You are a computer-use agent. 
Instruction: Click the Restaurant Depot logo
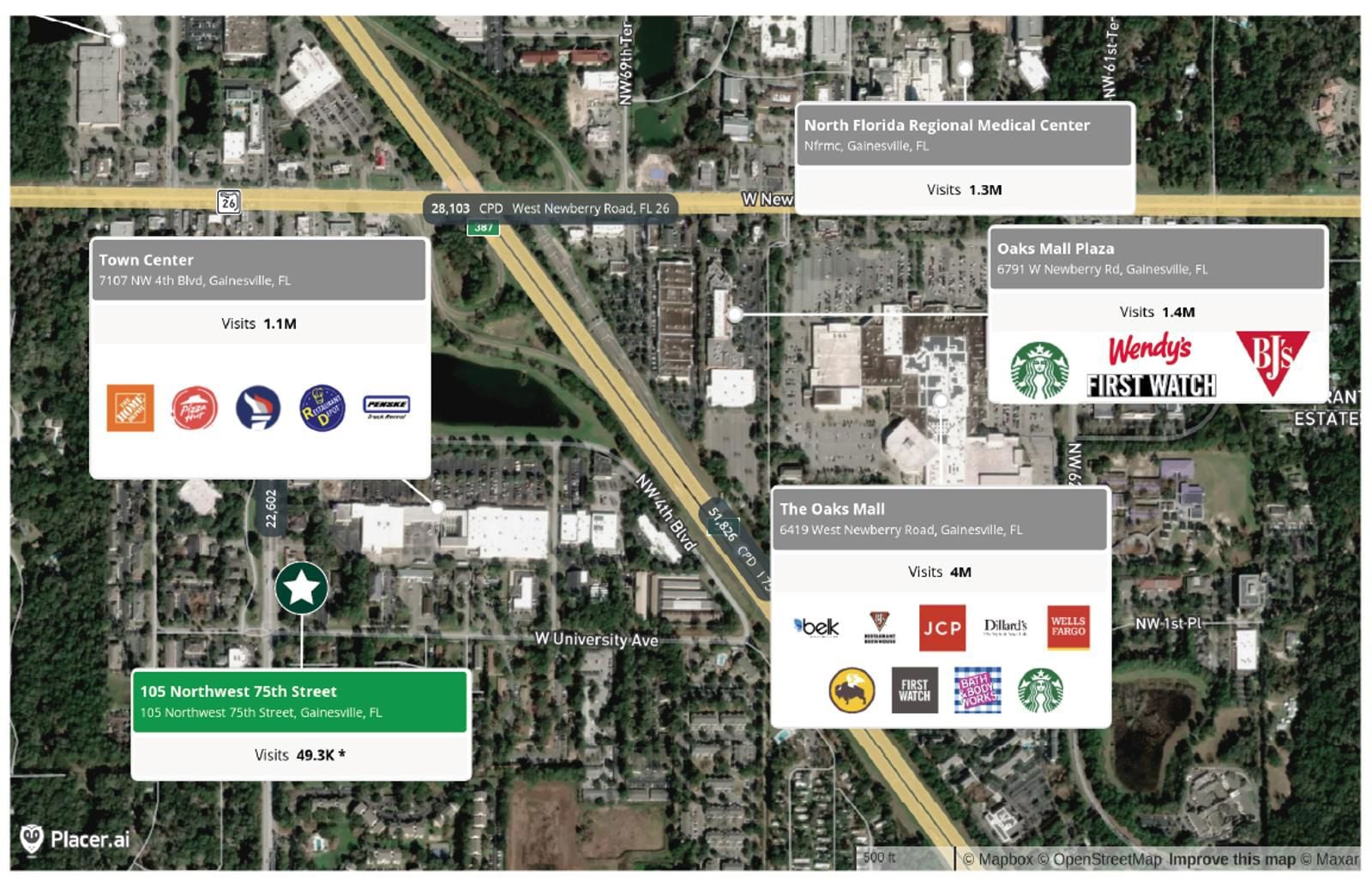click(x=322, y=408)
